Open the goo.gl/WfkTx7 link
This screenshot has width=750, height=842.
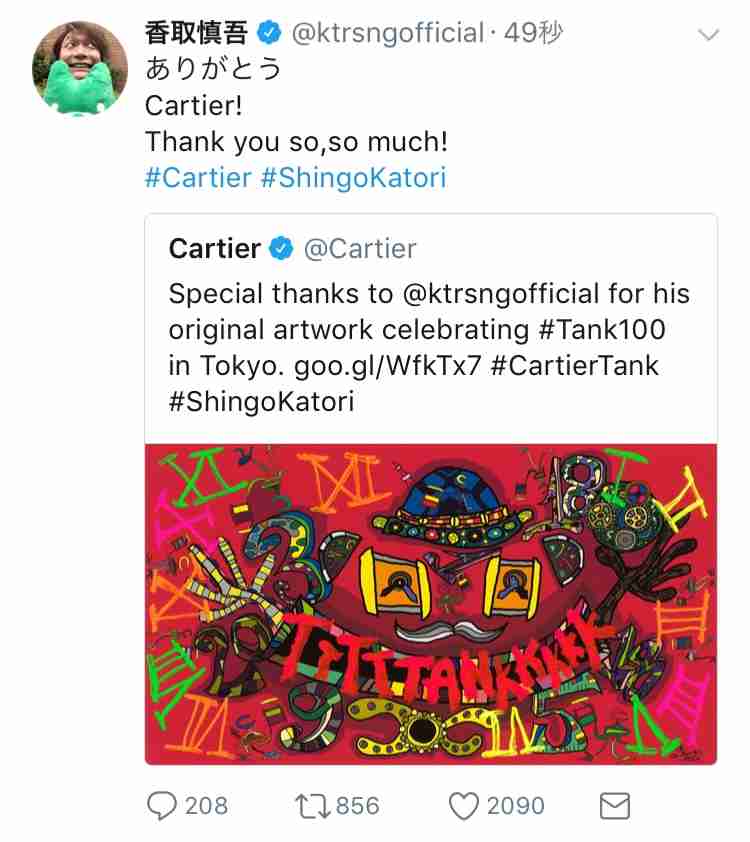[387, 366]
